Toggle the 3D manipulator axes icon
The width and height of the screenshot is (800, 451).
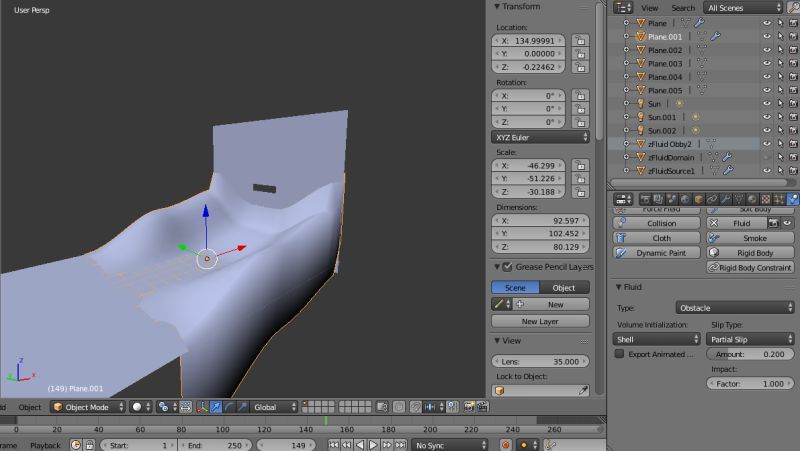point(203,407)
